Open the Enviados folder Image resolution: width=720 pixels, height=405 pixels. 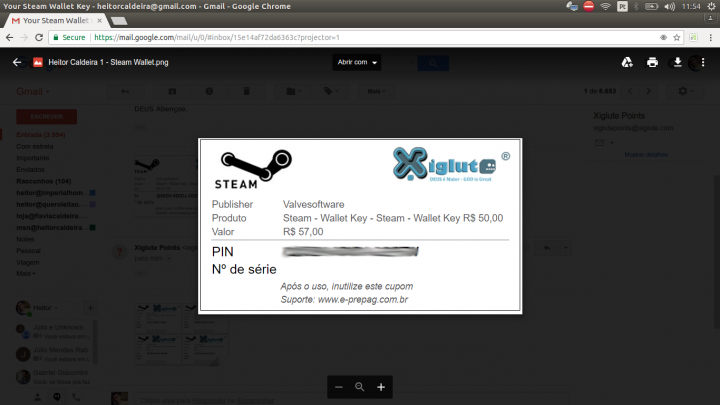(x=30, y=169)
